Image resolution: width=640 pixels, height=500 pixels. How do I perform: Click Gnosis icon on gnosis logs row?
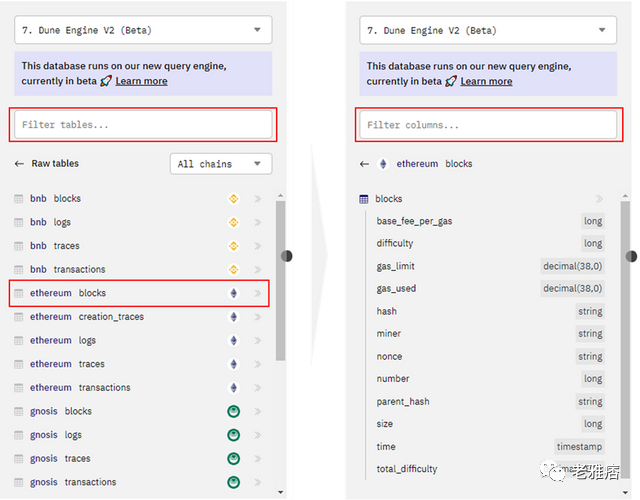coord(233,435)
